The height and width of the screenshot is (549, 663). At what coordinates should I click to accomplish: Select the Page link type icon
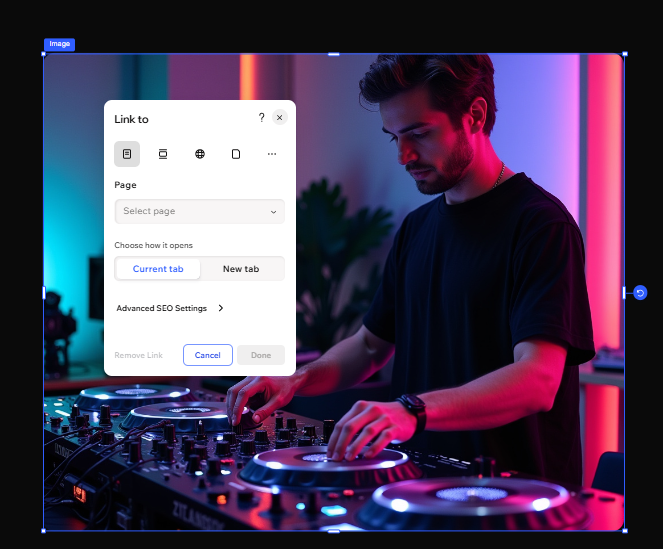pos(127,154)
